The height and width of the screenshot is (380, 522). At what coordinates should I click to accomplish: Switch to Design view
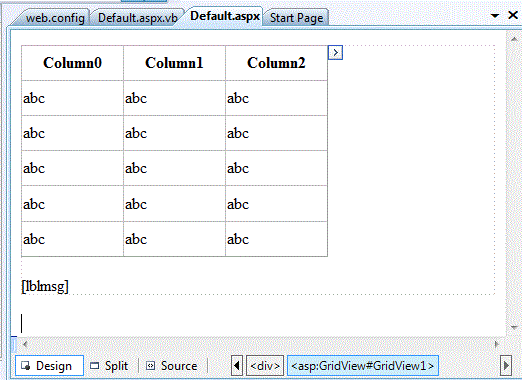(x=49, y=366)
